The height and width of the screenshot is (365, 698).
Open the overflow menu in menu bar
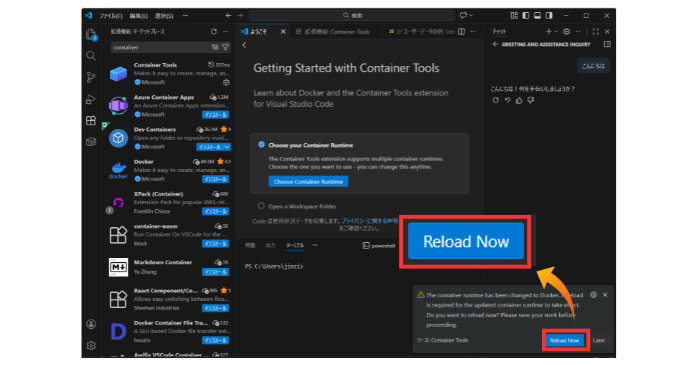185,16
